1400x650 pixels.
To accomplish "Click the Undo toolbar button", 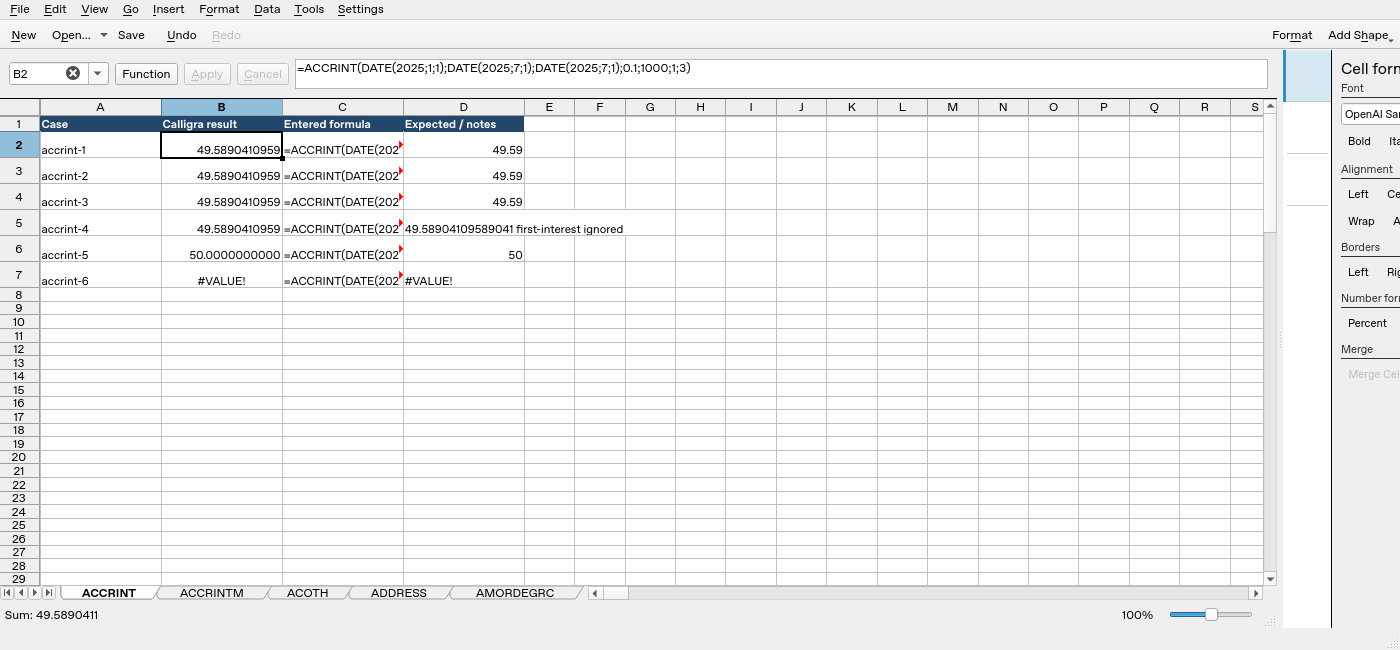I will 181,35.
